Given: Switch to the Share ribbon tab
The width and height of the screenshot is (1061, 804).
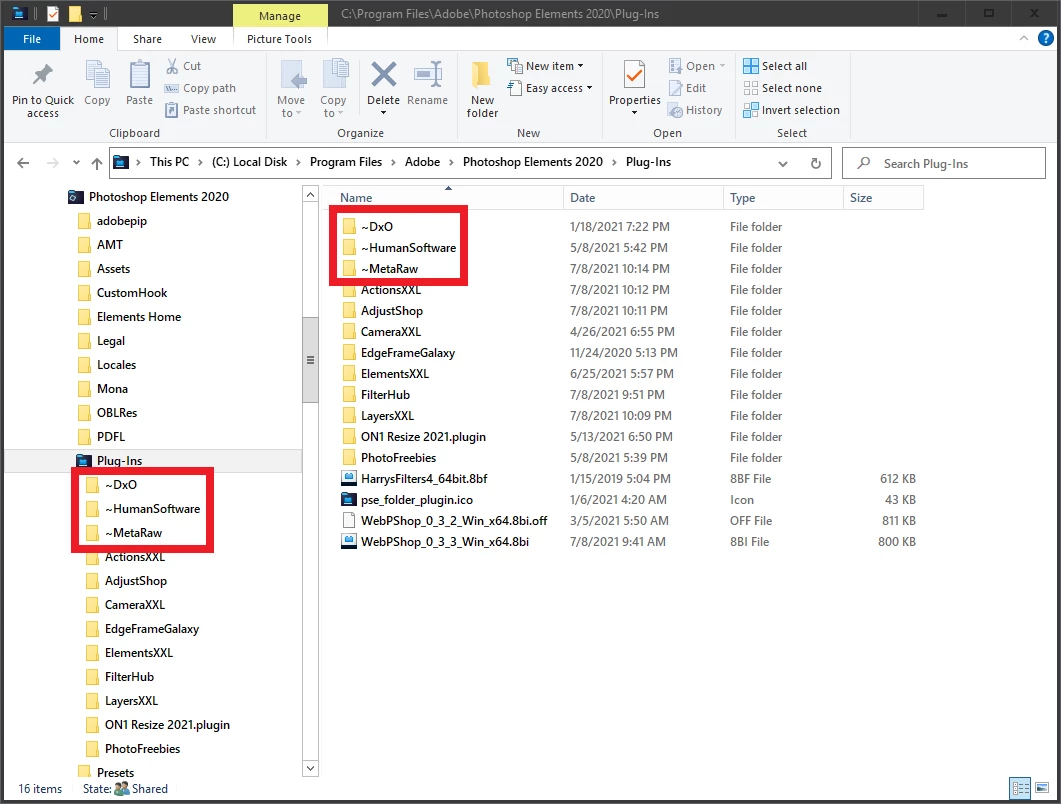Looking at the screenshot, I should [147, 39].
